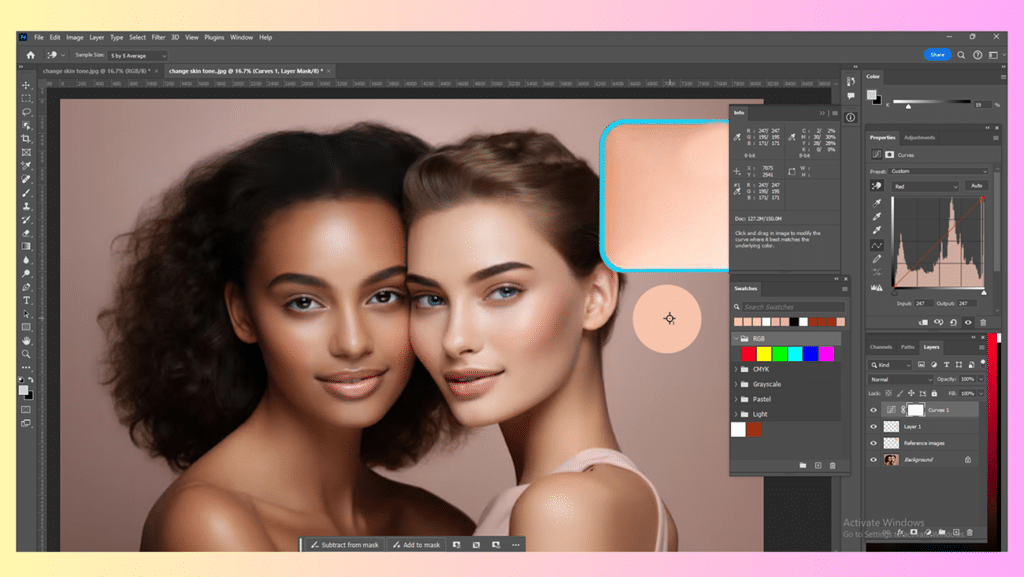
Task: Switch to the Channels tab
Action: point(881,347)
